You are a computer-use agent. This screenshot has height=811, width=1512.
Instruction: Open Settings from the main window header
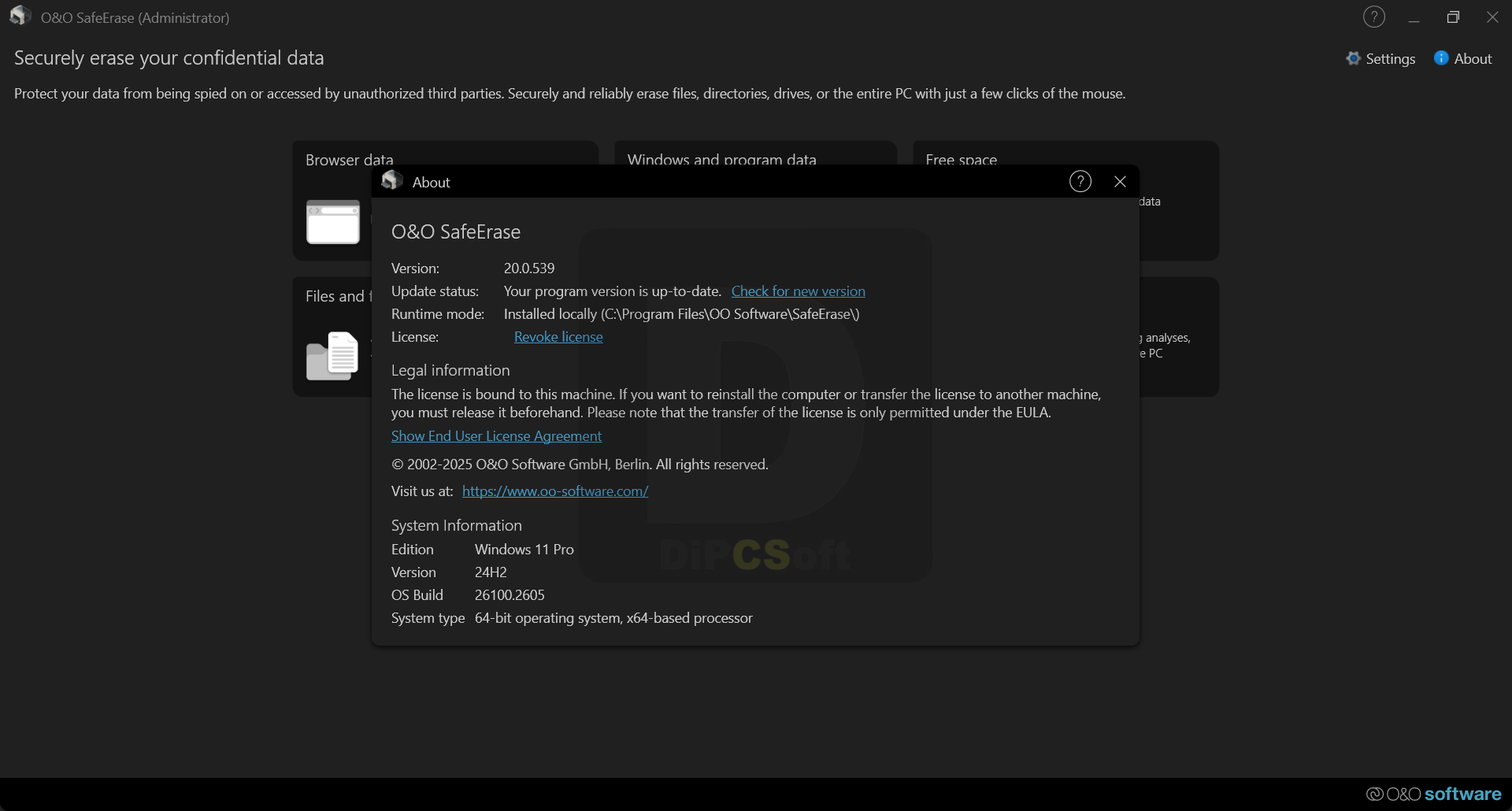1380,58
